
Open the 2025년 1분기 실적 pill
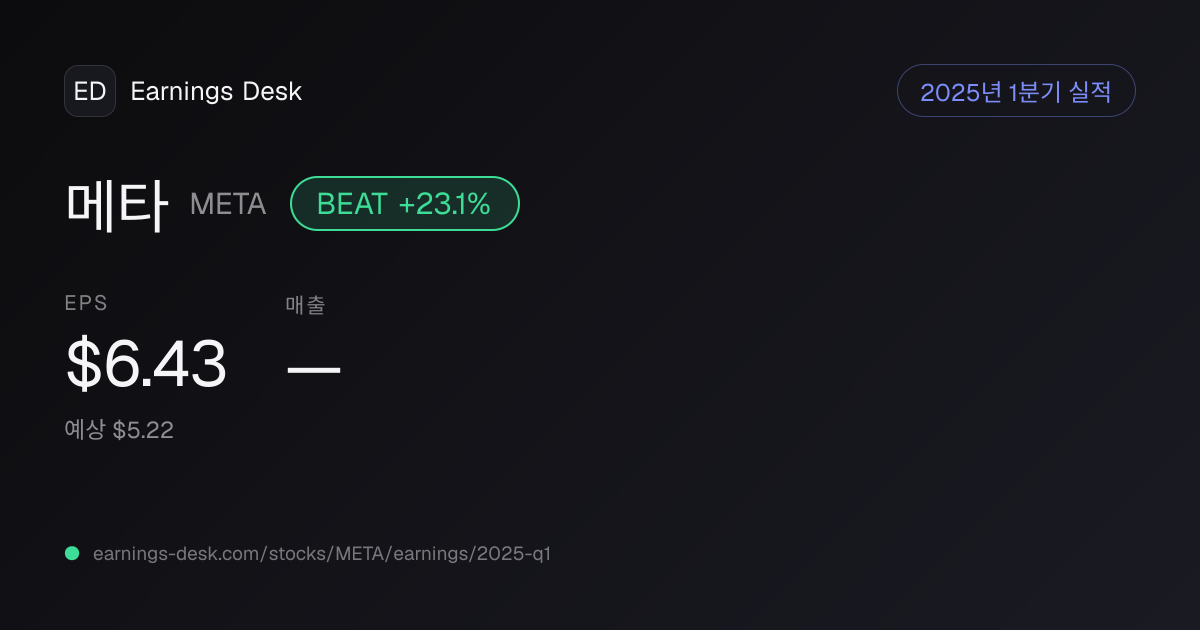point(1016,91)
